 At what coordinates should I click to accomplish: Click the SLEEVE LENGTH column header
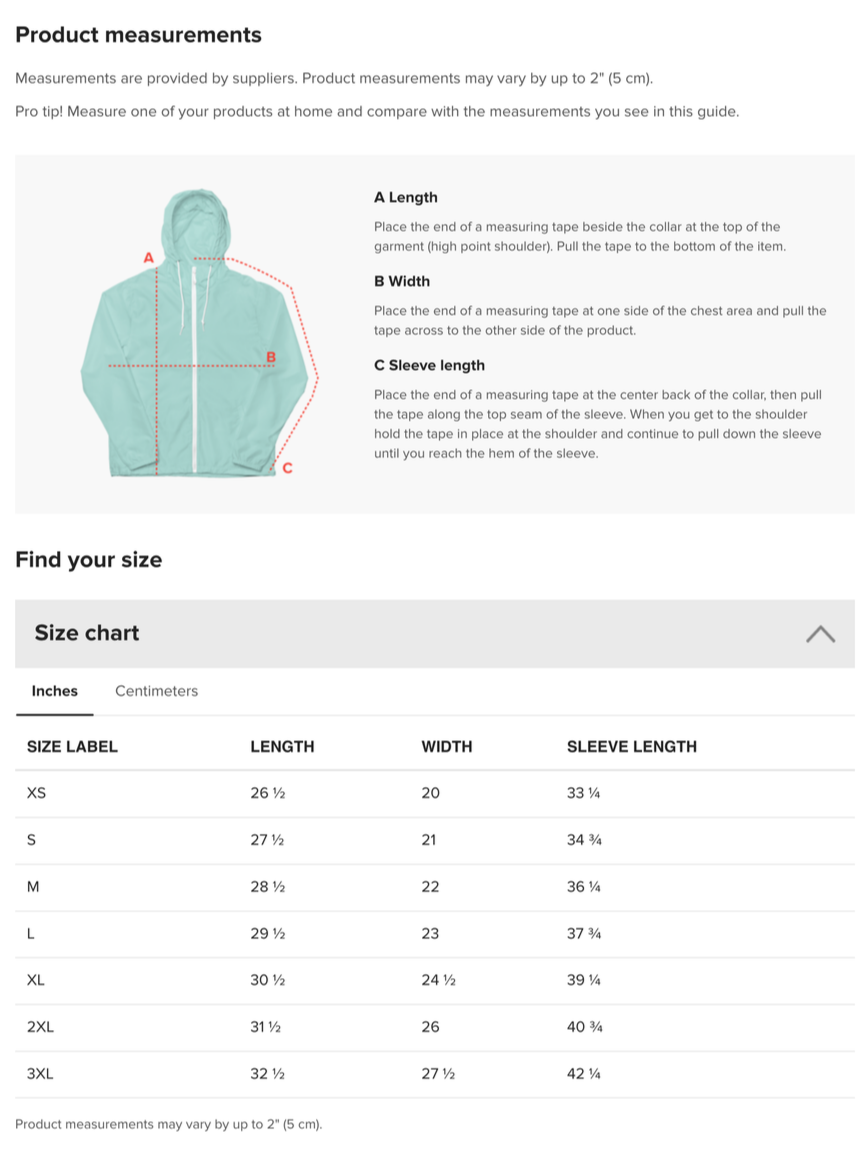click(632, 747)
